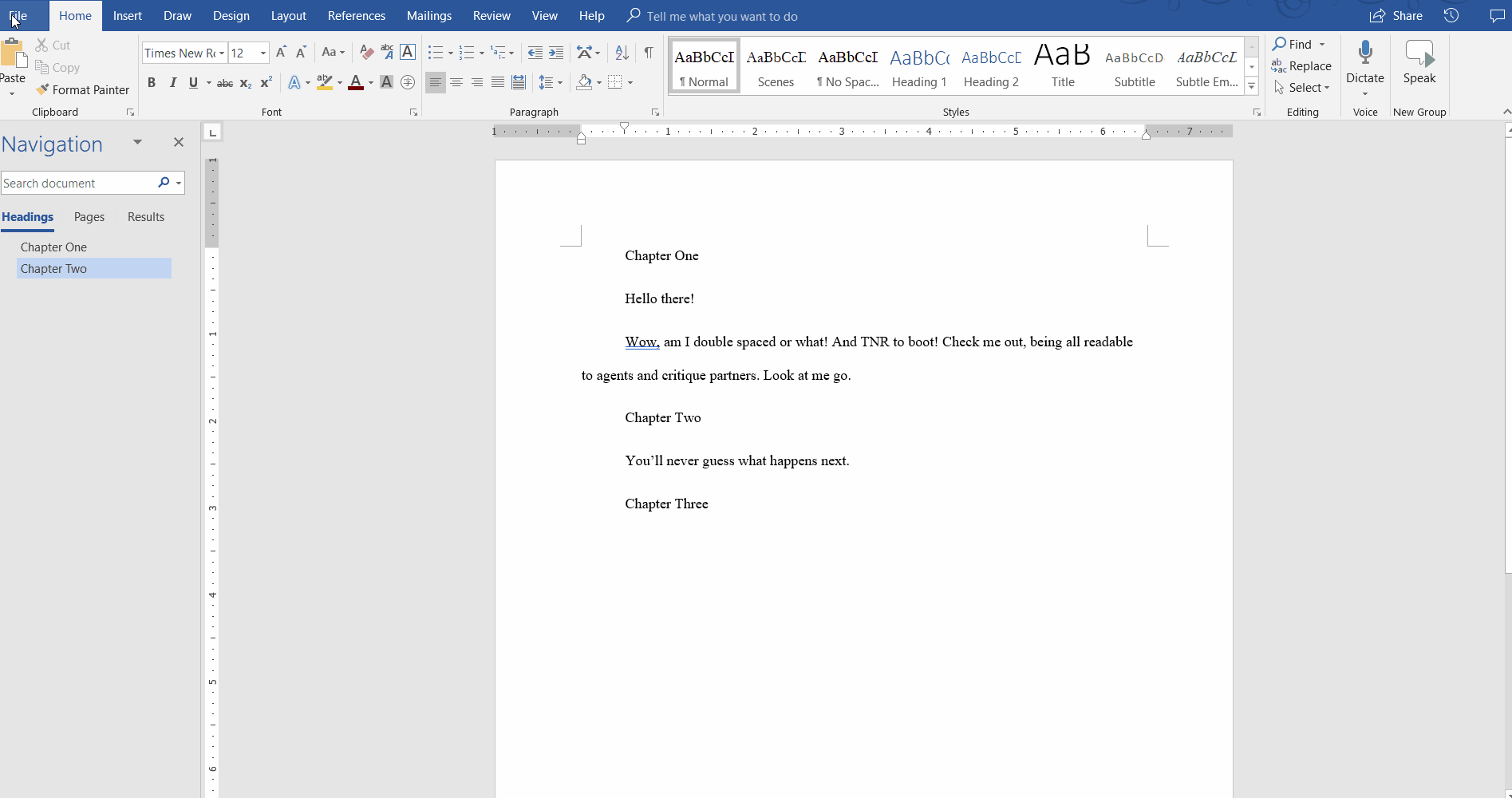Viewport: 1512px width, 798px height.
Task: Click the Dictate microphone icon
Action: pyautogui.click(x=1365, y=53)
